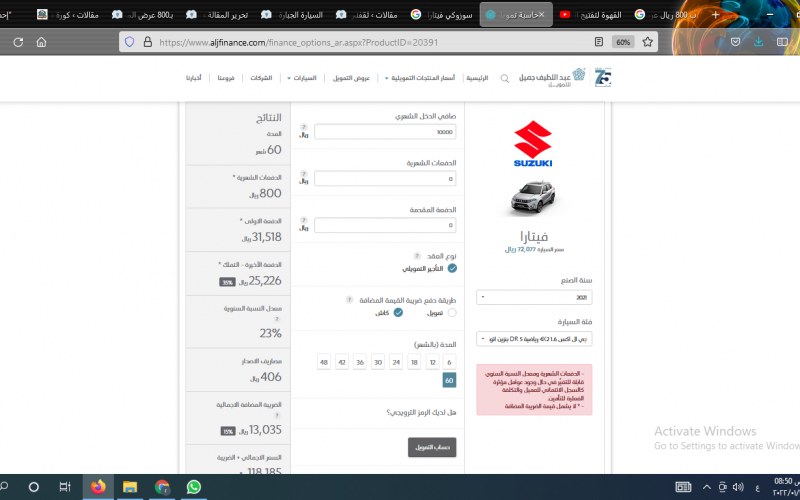Screen dimensions: 800x500
Task: Switch to the مقالات كورة tab
Action: [69, 15]
